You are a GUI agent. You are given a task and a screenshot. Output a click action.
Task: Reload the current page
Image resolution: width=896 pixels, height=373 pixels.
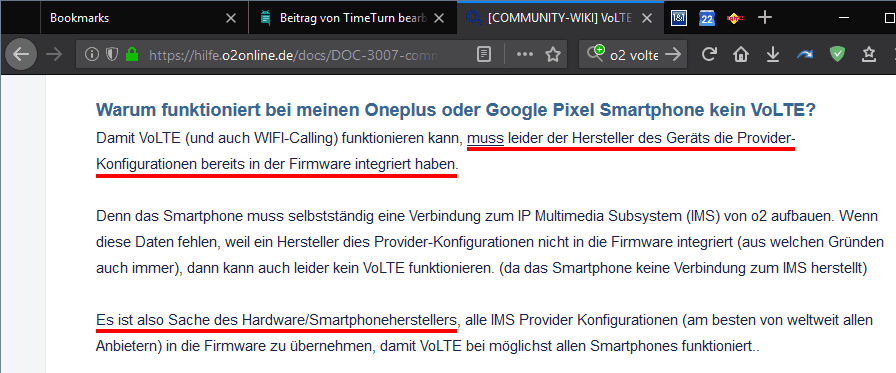pyautogui.click(x=709, y=54)
